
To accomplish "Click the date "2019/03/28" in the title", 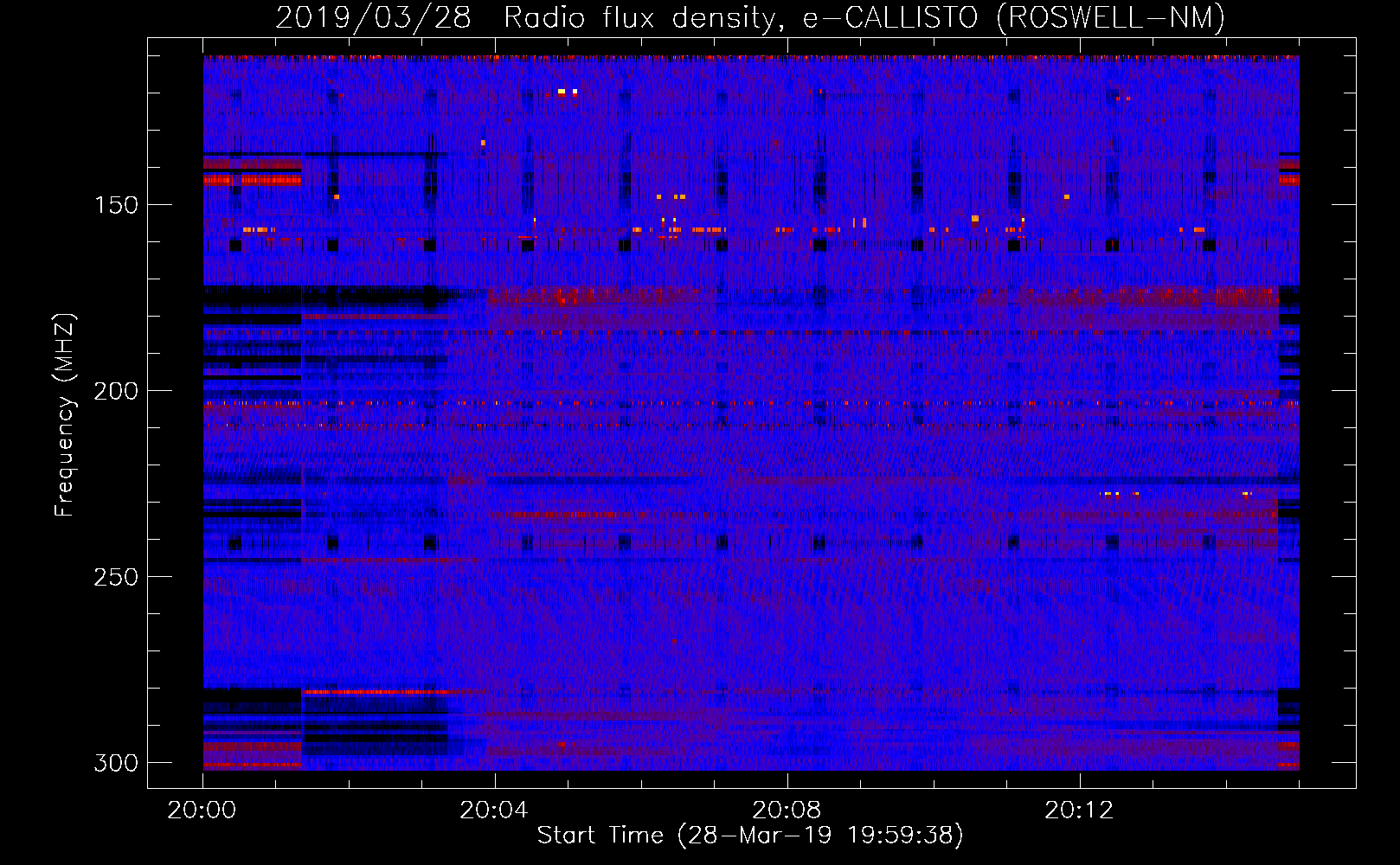I will pos(373,17).
